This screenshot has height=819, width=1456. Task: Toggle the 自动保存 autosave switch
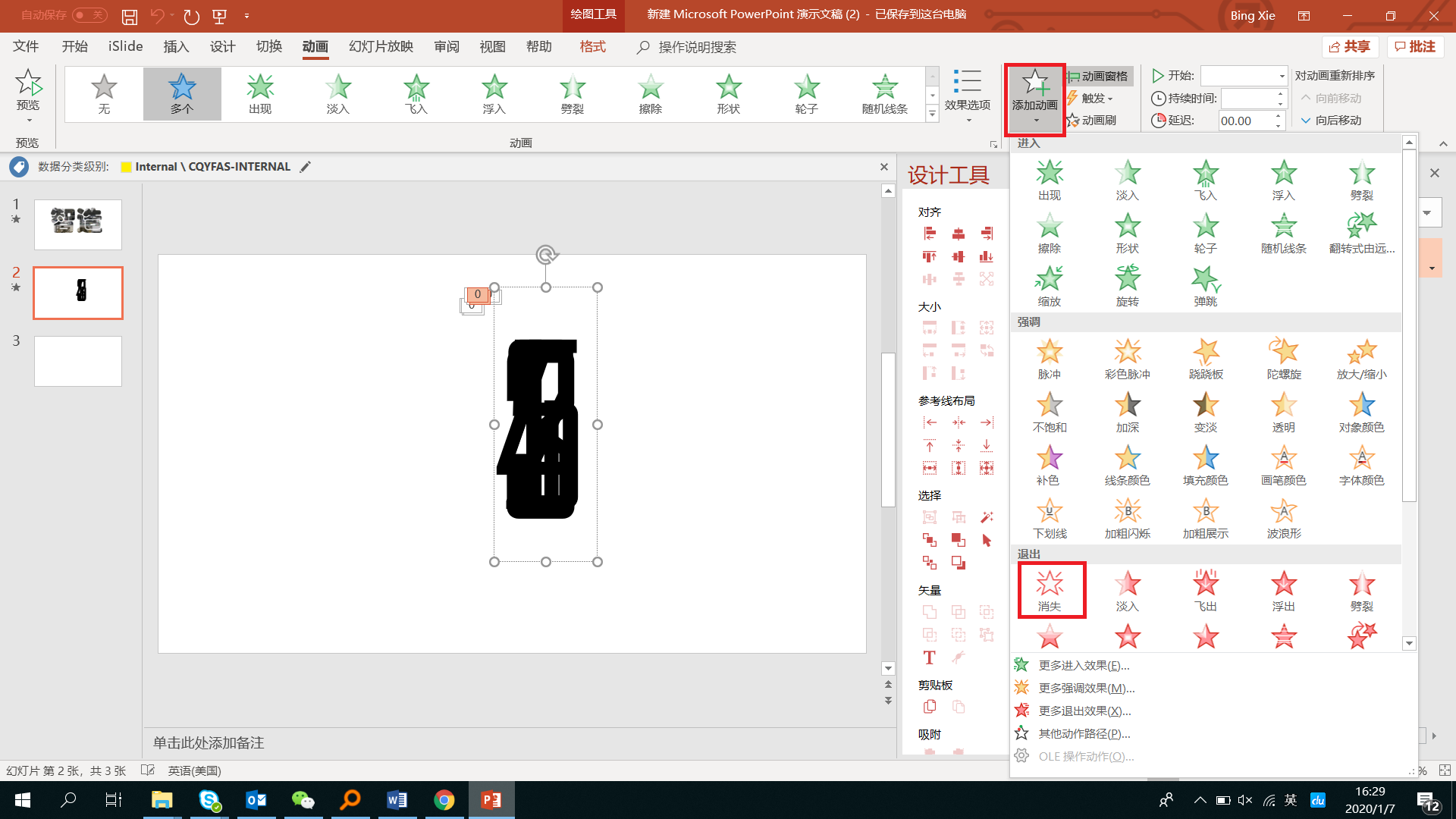pyautogui.click(x=89, y=15)
